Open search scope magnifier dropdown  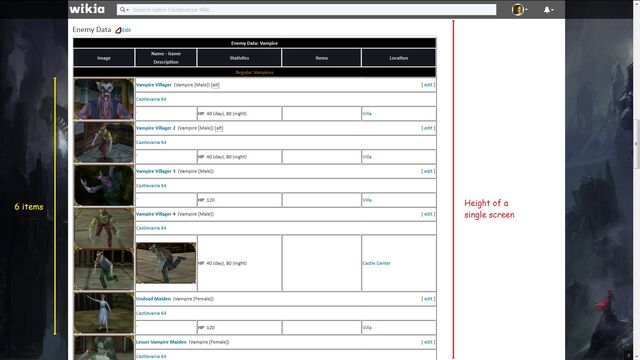[x=124, y=9]
